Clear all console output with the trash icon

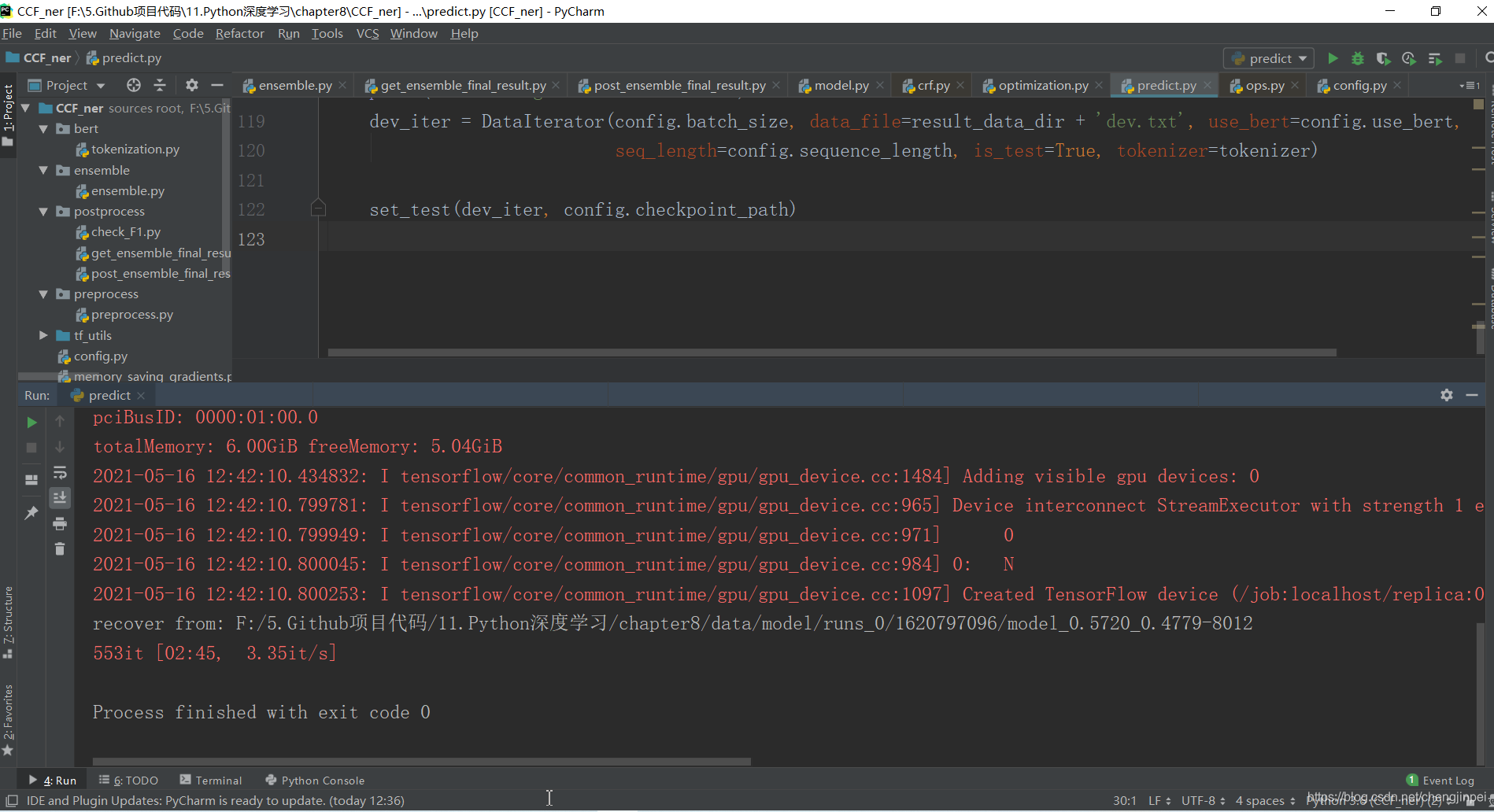(60, 549)
